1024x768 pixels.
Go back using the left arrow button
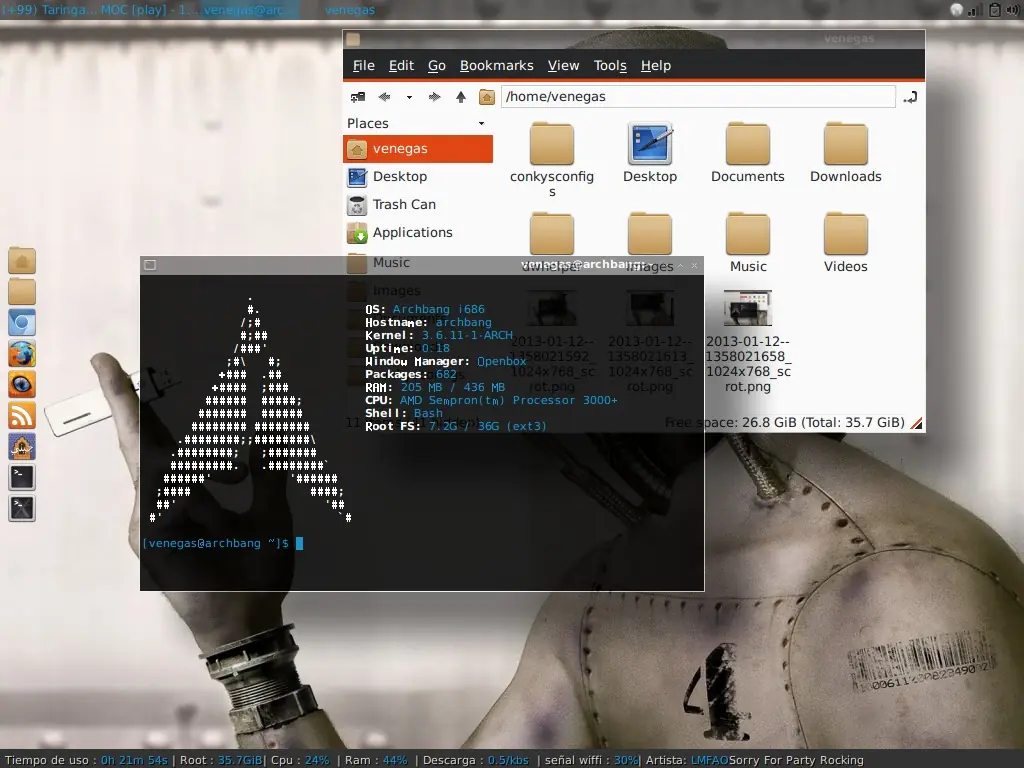384,97
